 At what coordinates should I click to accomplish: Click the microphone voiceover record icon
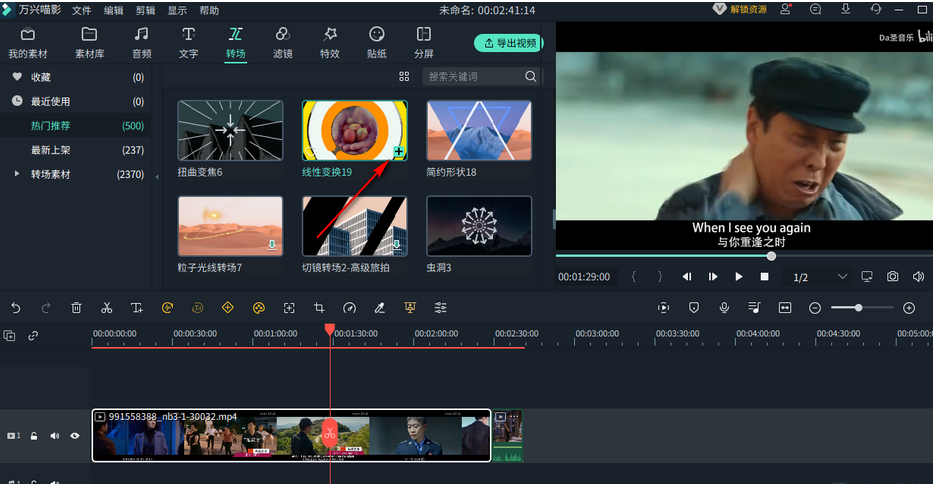pos(724,308)
